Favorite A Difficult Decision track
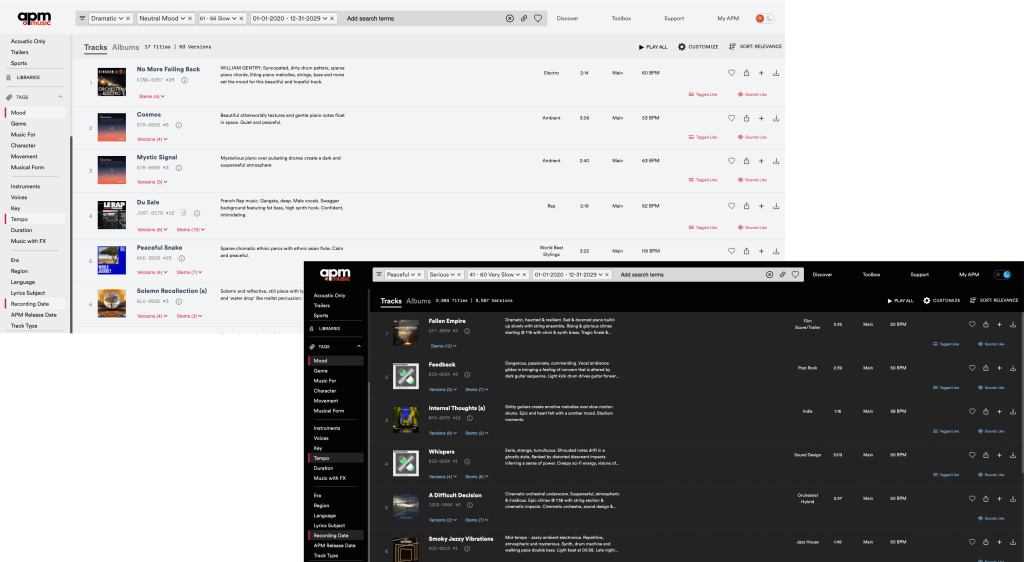Viewport: 1024px width, 562px height. point(972,499)
